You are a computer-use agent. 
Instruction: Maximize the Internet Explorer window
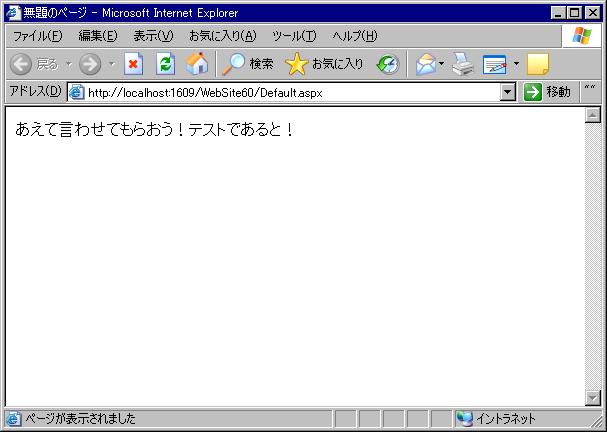[x=575, y=13]
